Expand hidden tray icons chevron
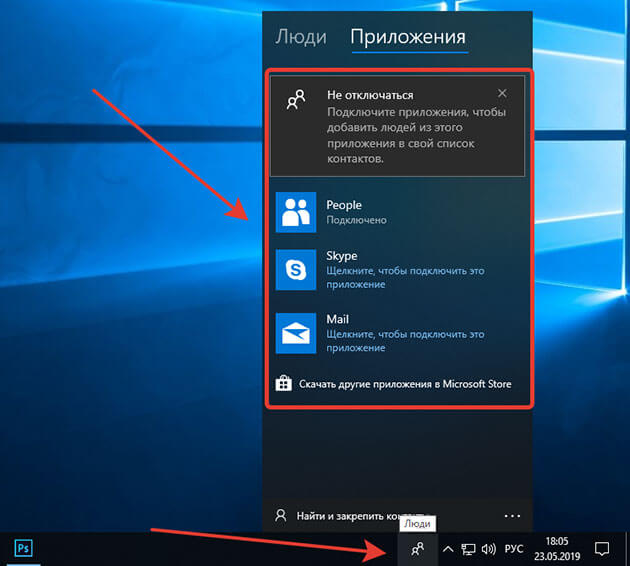This screenshot has width=630, height=566. [448, 549]
